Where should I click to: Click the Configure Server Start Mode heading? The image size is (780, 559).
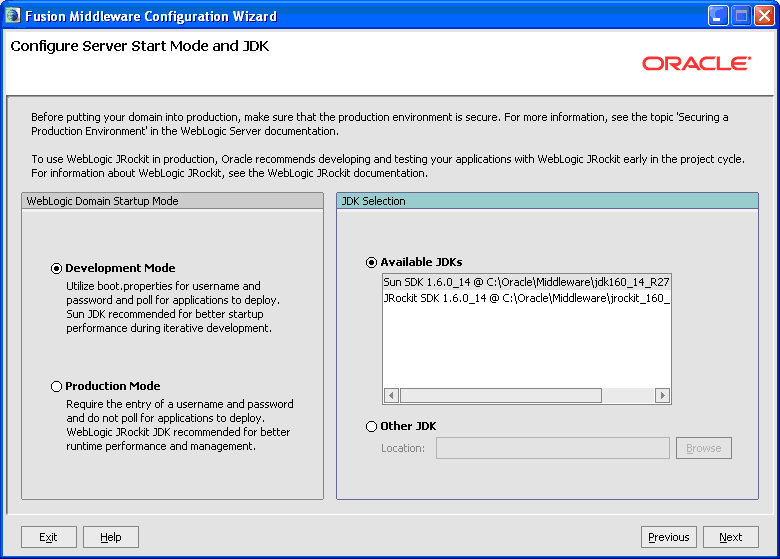[x=139, y=46]
